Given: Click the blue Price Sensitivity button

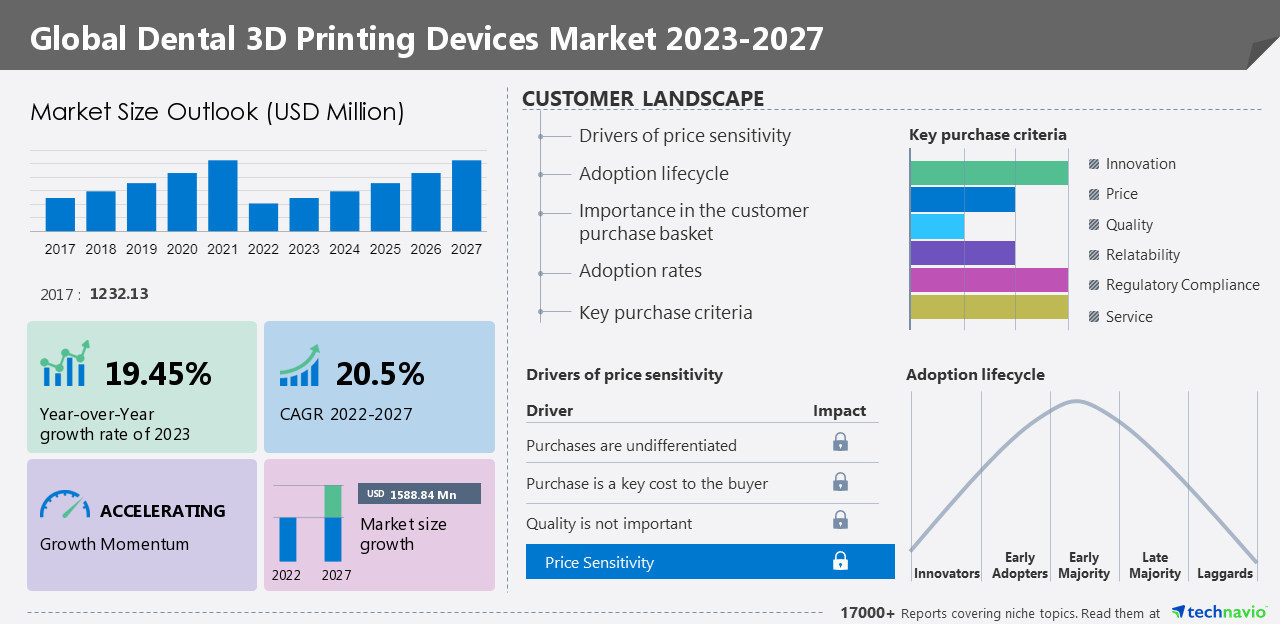Looking at the screenshot, I should point(710,561).
